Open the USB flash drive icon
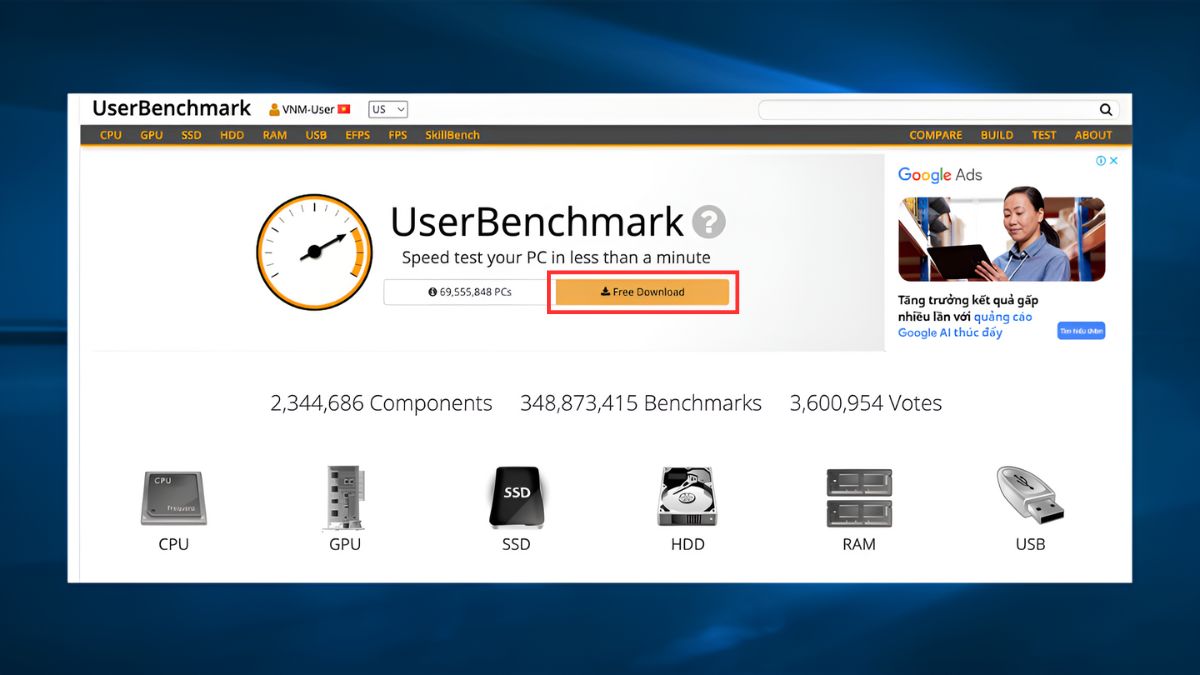The height and width of the screenshot is (675, 1200). [1031, 497]
